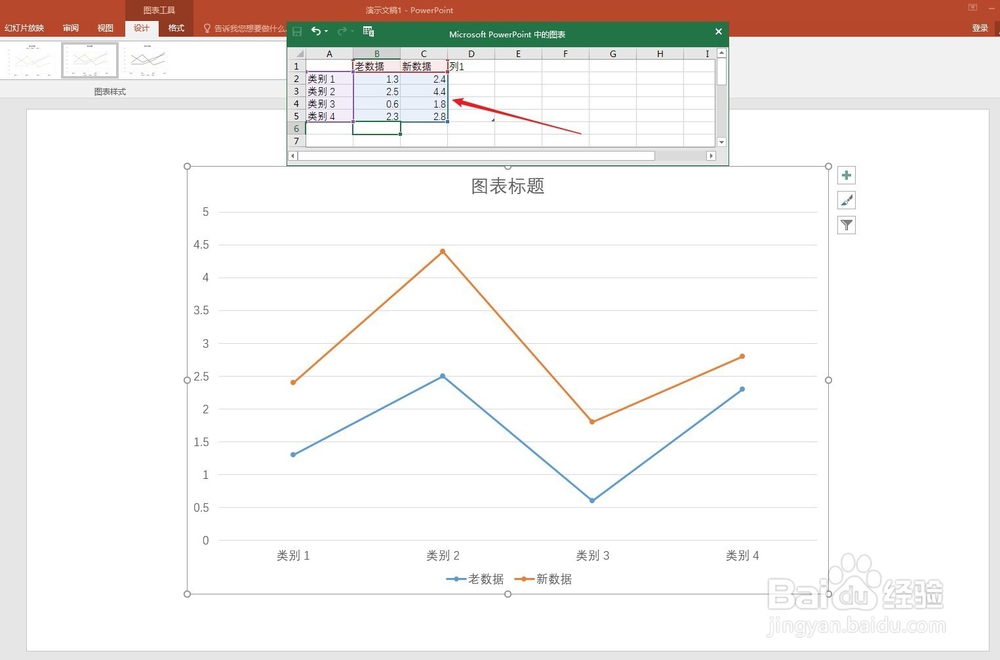Open the Chart Filters funnel button
This screenshot has height=660, width=1000.
coord(846,225)
